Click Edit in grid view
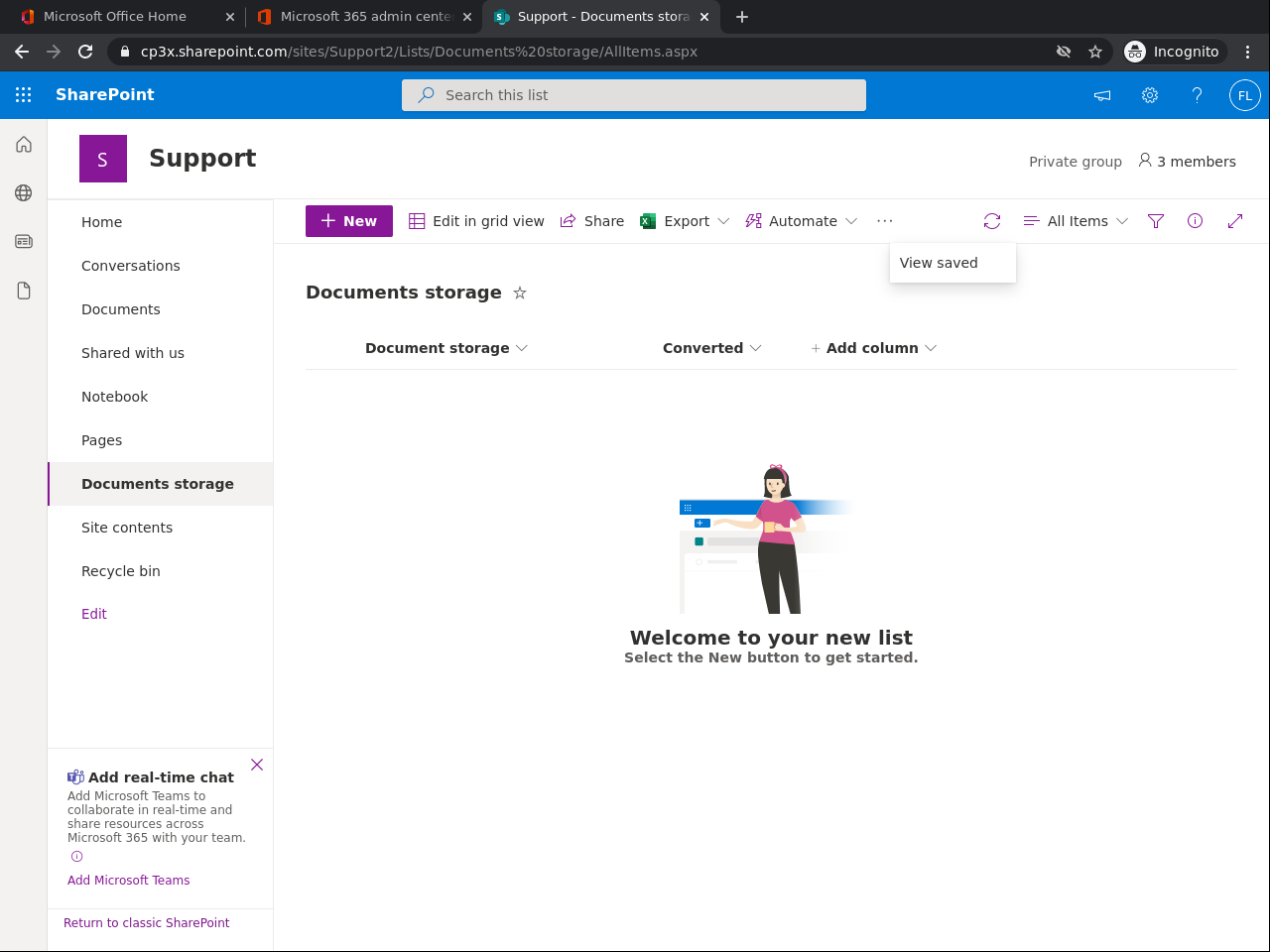Image resolution: width=1270 pixels, height=952 pixels. [x=477, y=221]
